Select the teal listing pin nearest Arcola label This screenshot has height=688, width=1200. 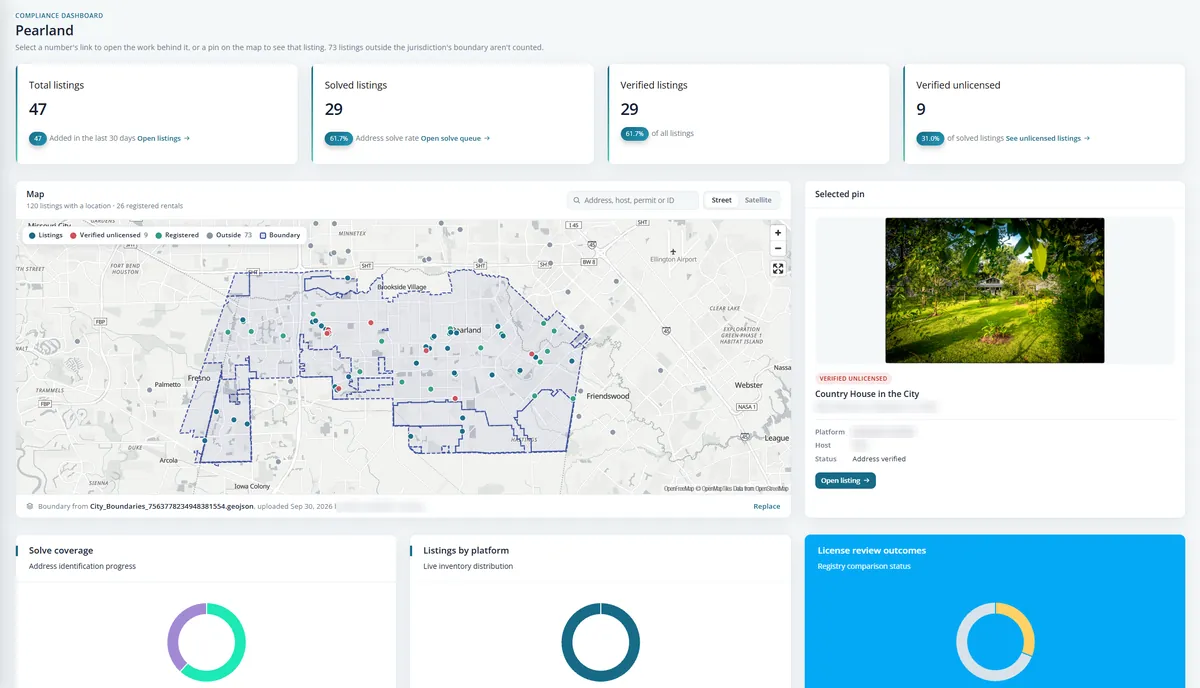click(204, 440)
